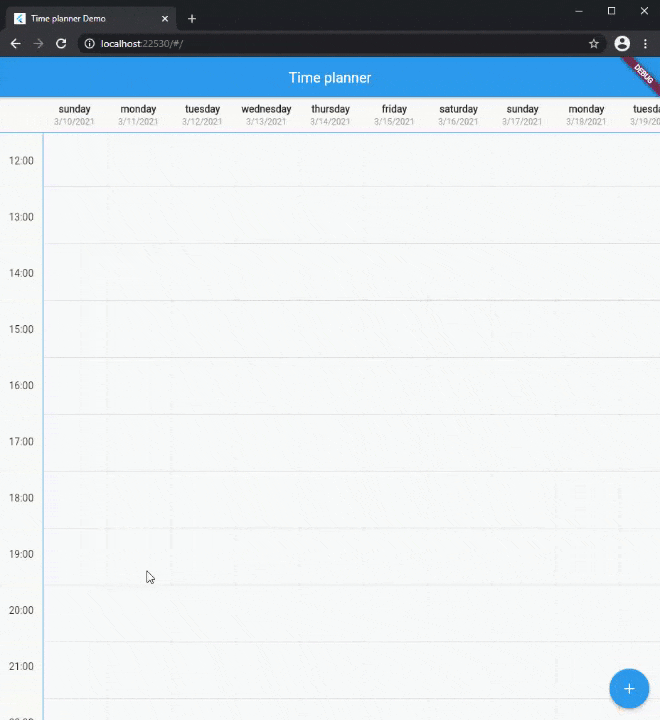The height and width of the screenshot is (720, 660).
Task: Bookmark this page with the star icon
Action: (593, 44)
